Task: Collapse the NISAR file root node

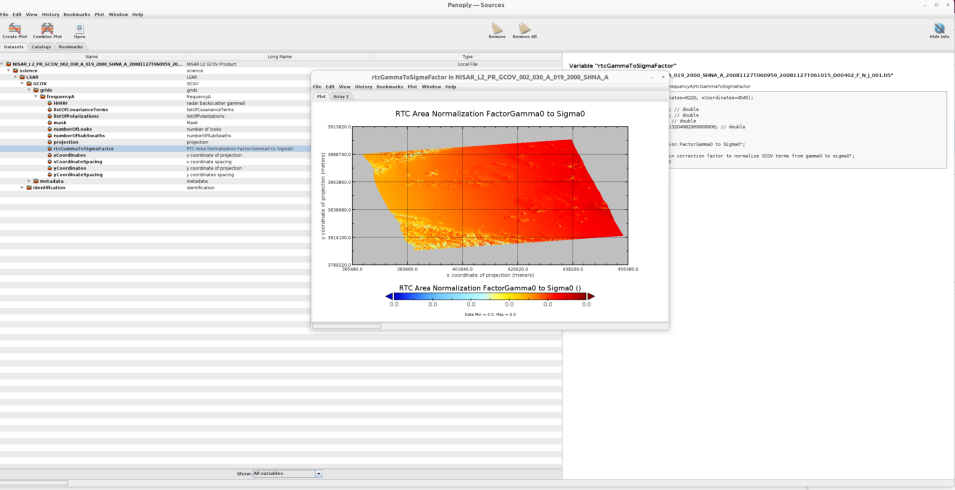Action: point(2,64)
